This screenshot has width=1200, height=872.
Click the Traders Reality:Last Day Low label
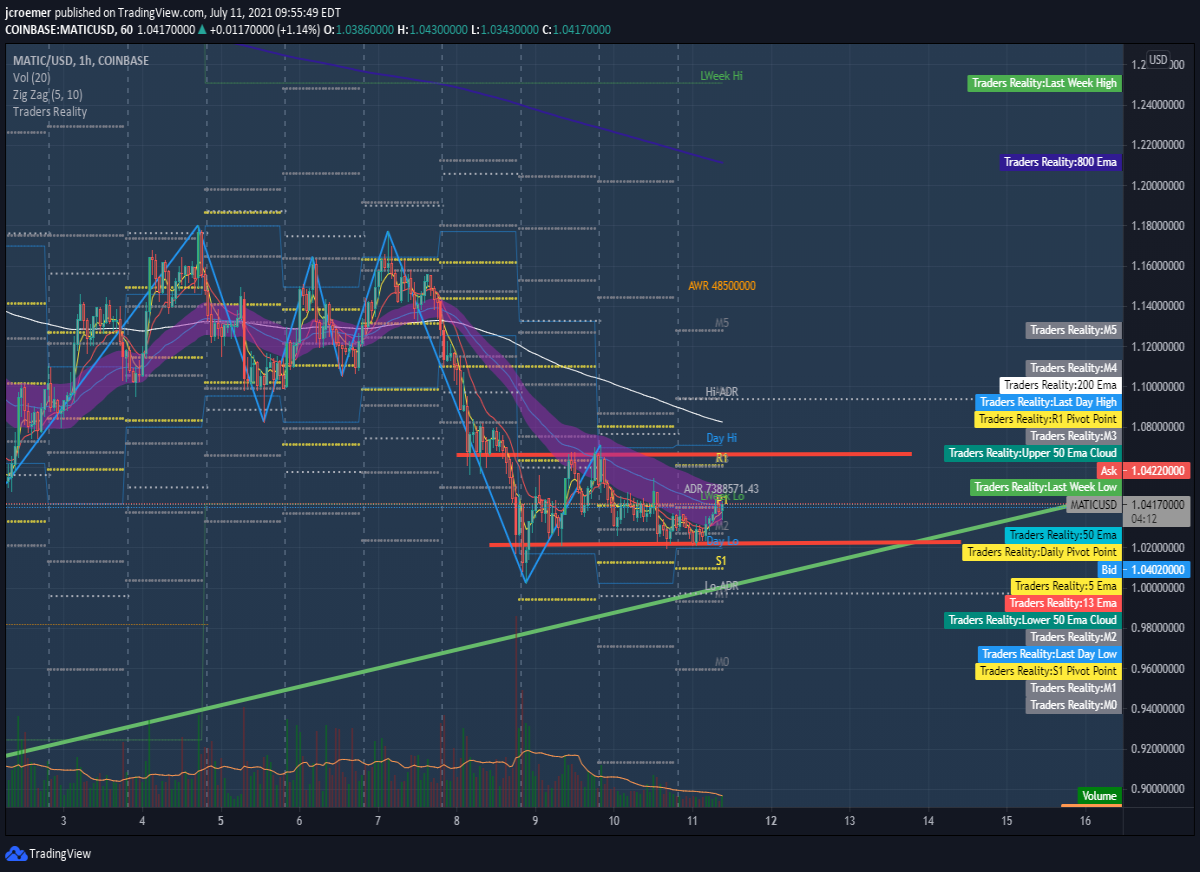(x=1050, y=654)
